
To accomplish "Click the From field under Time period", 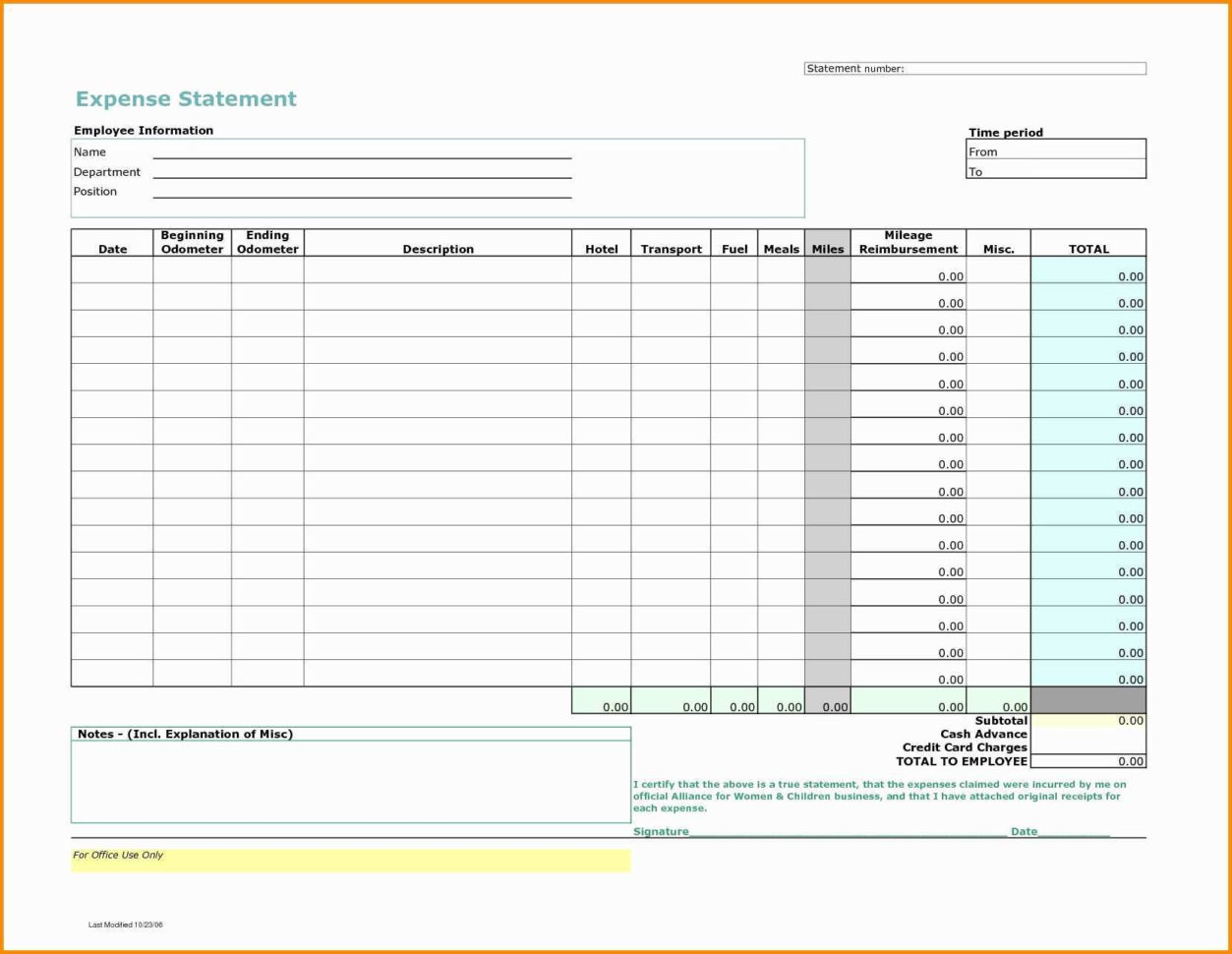I will coord(1057,151).
